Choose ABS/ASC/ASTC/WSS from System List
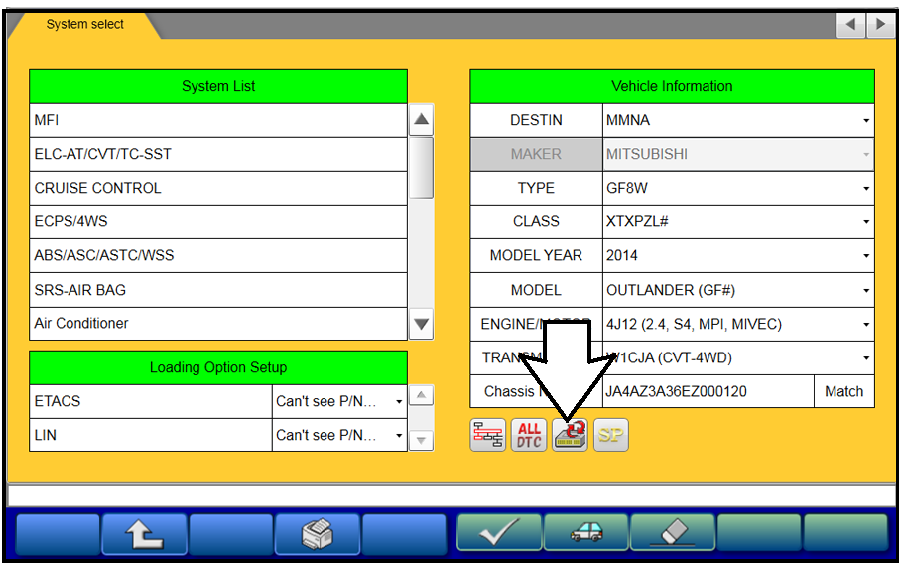The width and height of the screenshot is (901, 569). (x=218, y=255)
